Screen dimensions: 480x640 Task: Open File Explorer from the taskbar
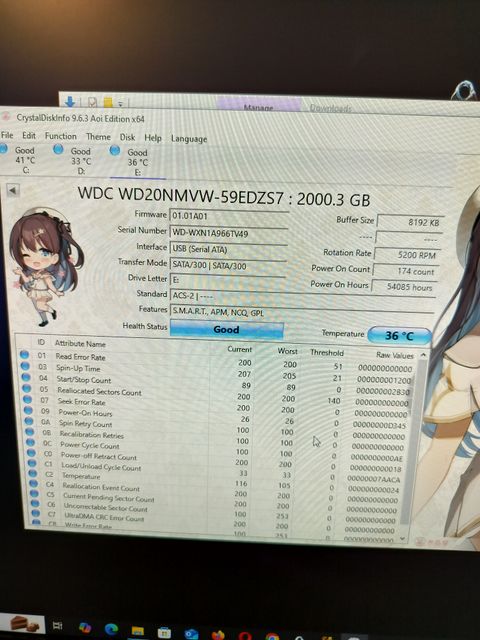[138, 631]
